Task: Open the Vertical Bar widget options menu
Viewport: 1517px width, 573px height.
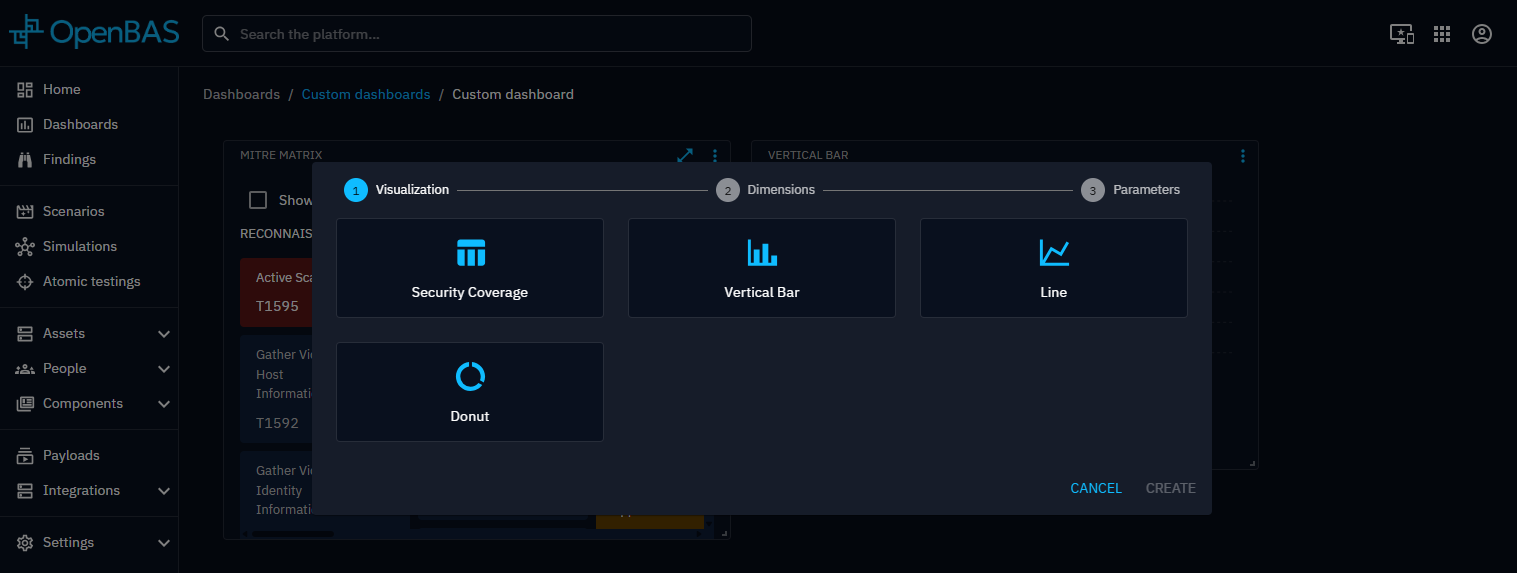Action: (1242, 156)
